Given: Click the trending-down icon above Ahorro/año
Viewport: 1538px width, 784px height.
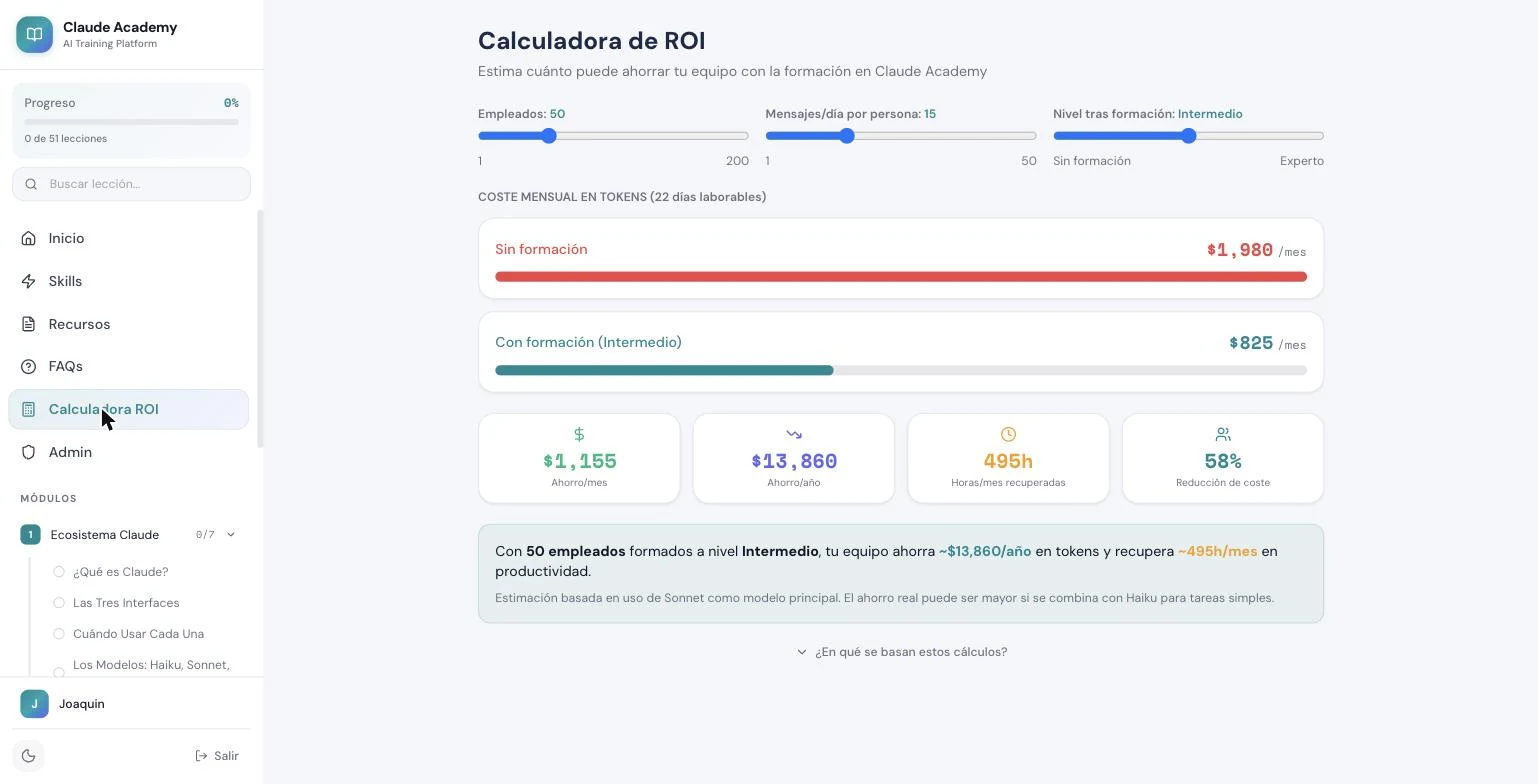Looking at the screenshot, I should (794, 434).
